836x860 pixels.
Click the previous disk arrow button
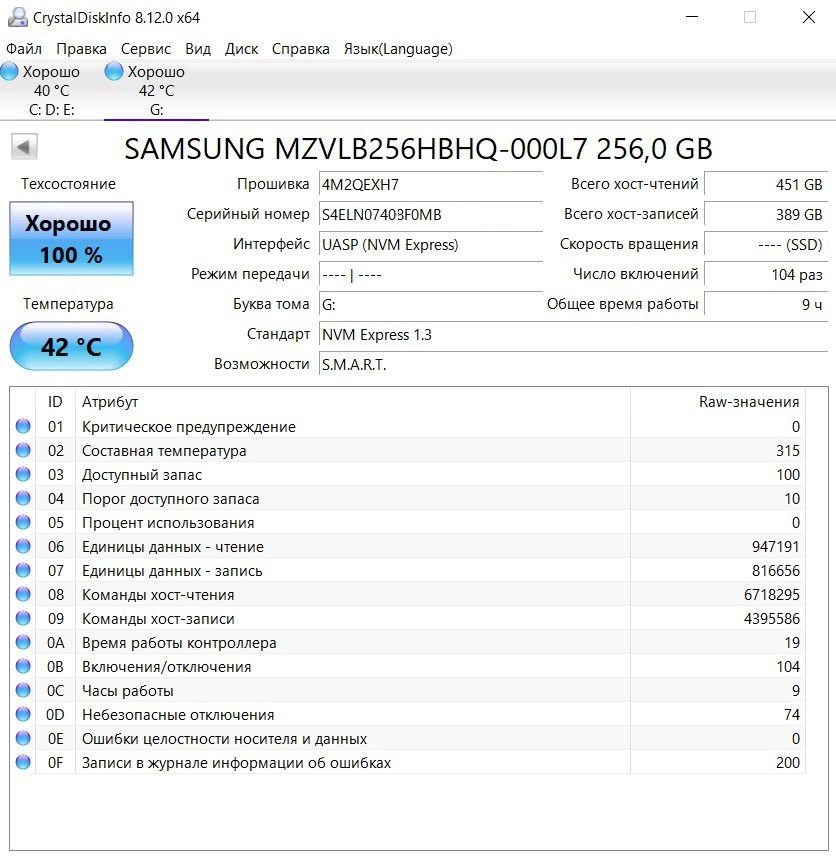coord(24,146)
